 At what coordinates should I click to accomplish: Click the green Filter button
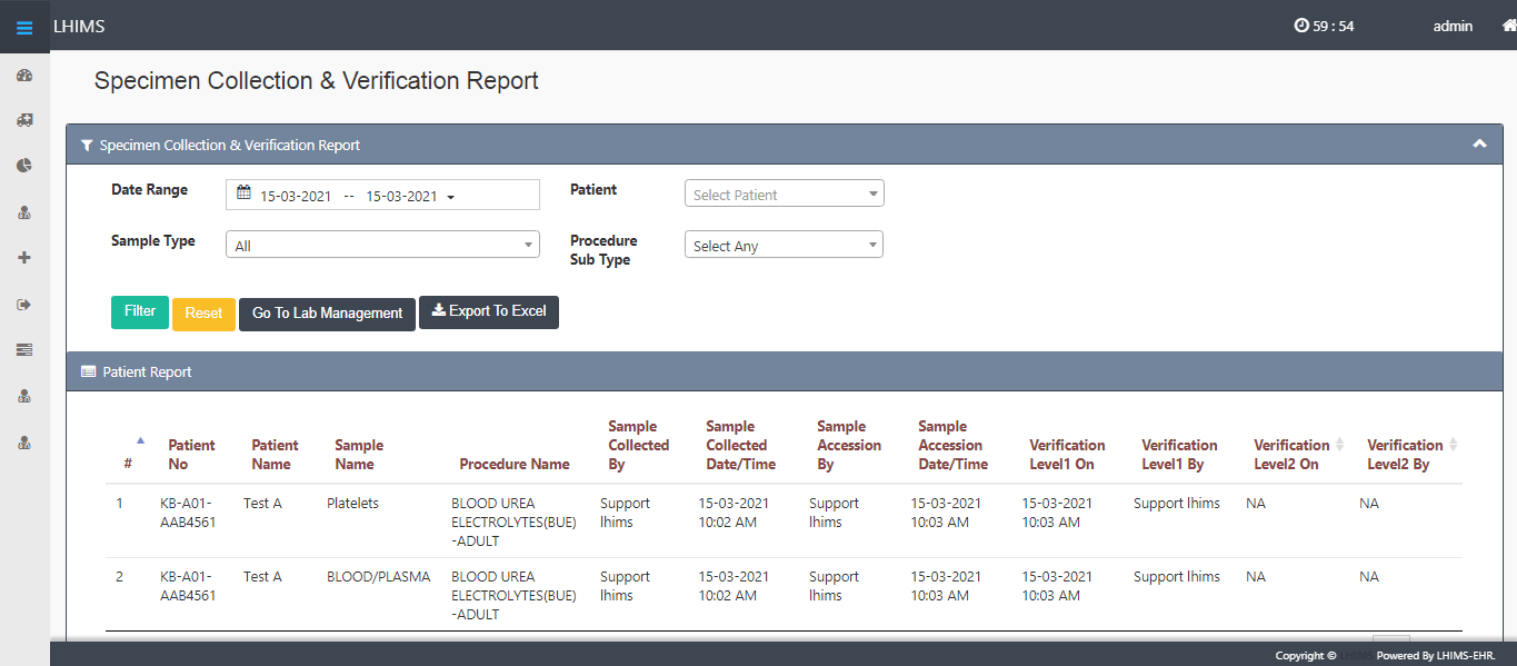pos(139,312)
